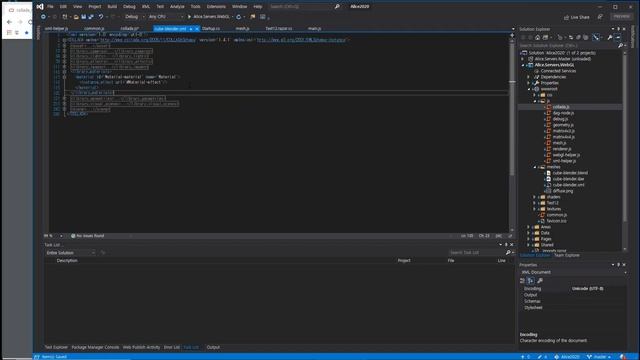This screenshot has height=360, width=640.
Task: Click the Live Share button
Action: click(576, 17)
